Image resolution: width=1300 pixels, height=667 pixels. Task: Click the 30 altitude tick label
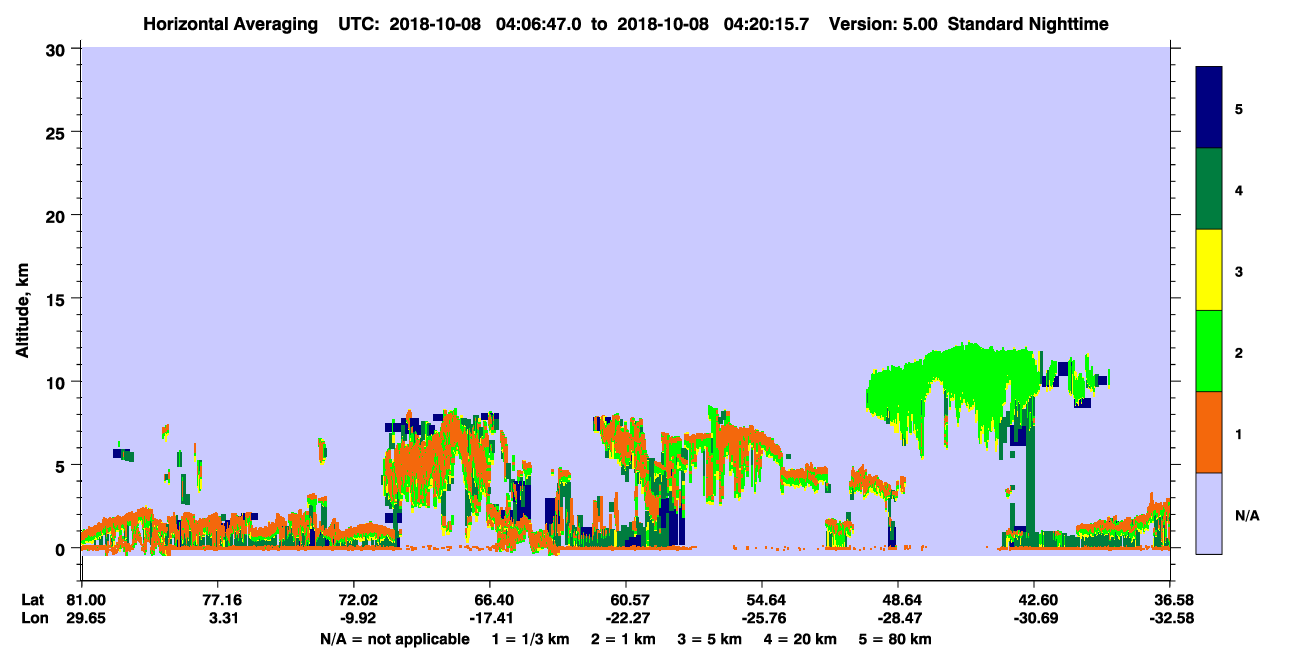point(57,49)
